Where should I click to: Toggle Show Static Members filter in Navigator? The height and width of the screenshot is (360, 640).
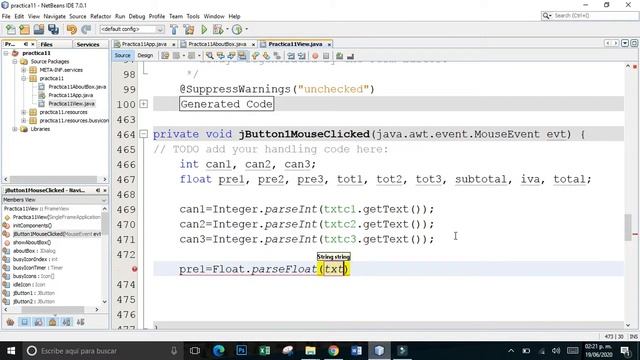pos(38,322)
